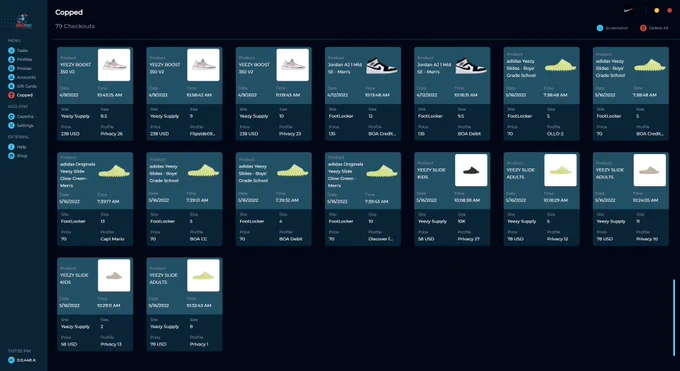This screenshot has height=371, width=680.
Task: Click the "79 Checkouts" count text
Action: tap(75, 26)
